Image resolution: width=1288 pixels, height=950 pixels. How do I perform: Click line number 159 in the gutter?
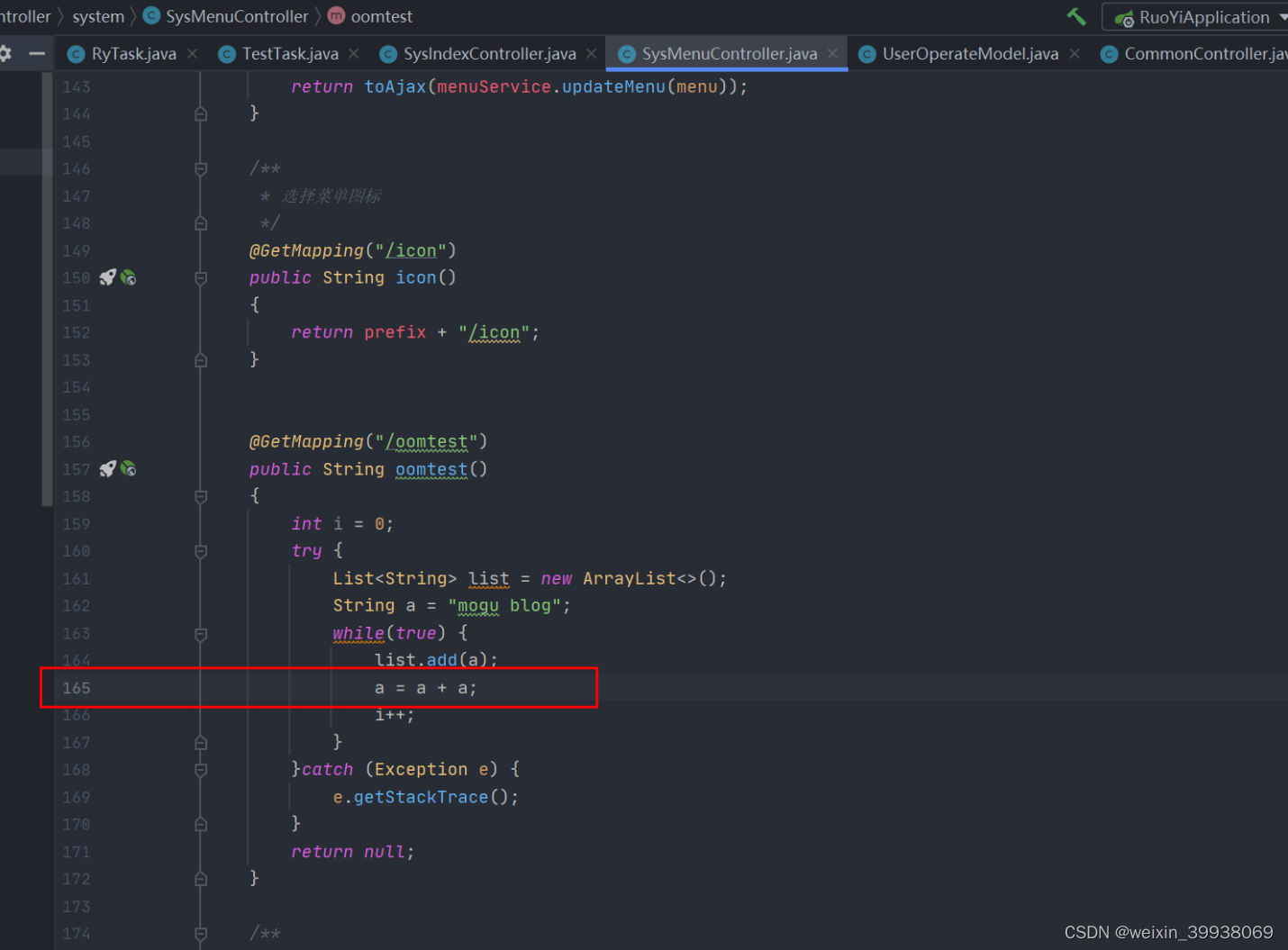[77, 524]
